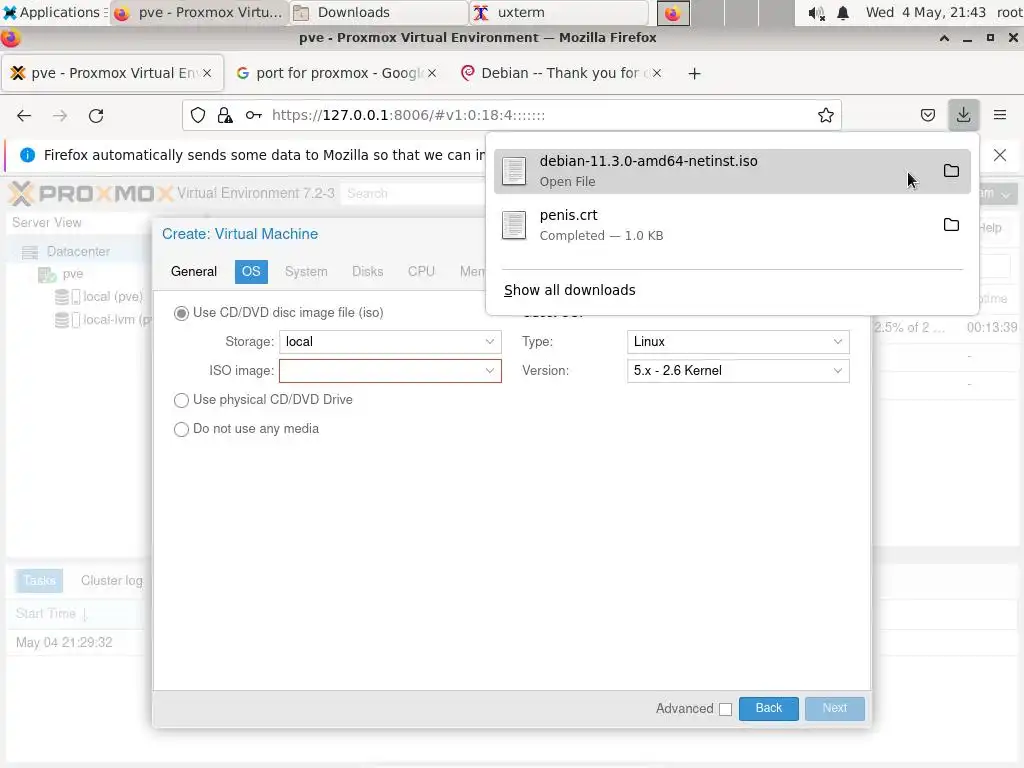This screenshot has height=768, width=1024.
Task: Click the Back button in wizard
Action: (769, 709)
